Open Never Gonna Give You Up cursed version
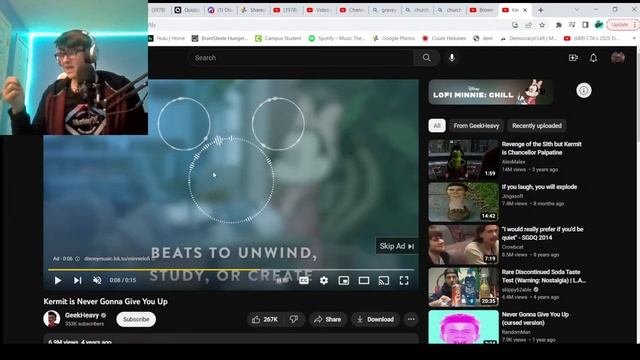 [x=535, y=318]
